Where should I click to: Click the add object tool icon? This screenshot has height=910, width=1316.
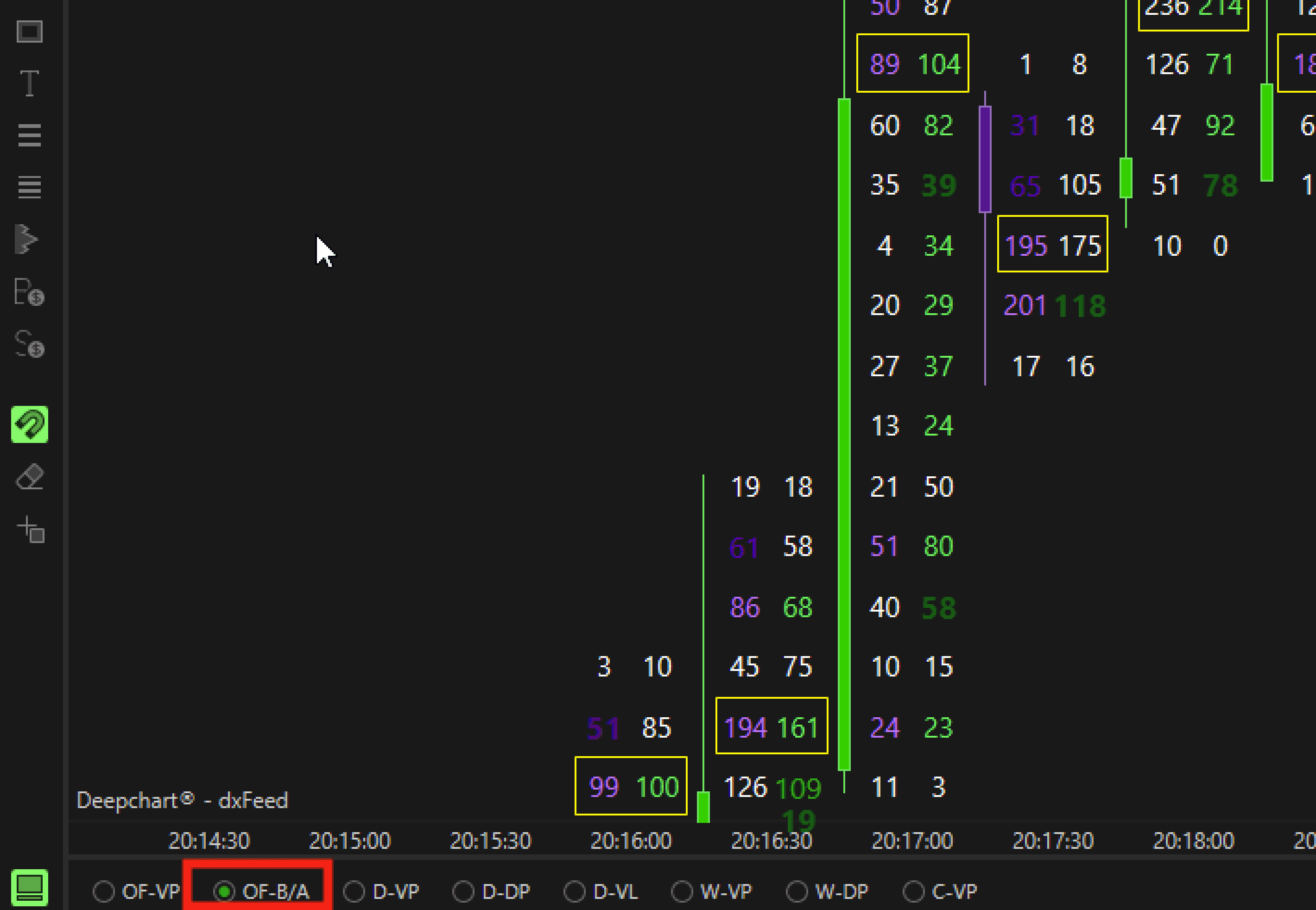[31, 529]
